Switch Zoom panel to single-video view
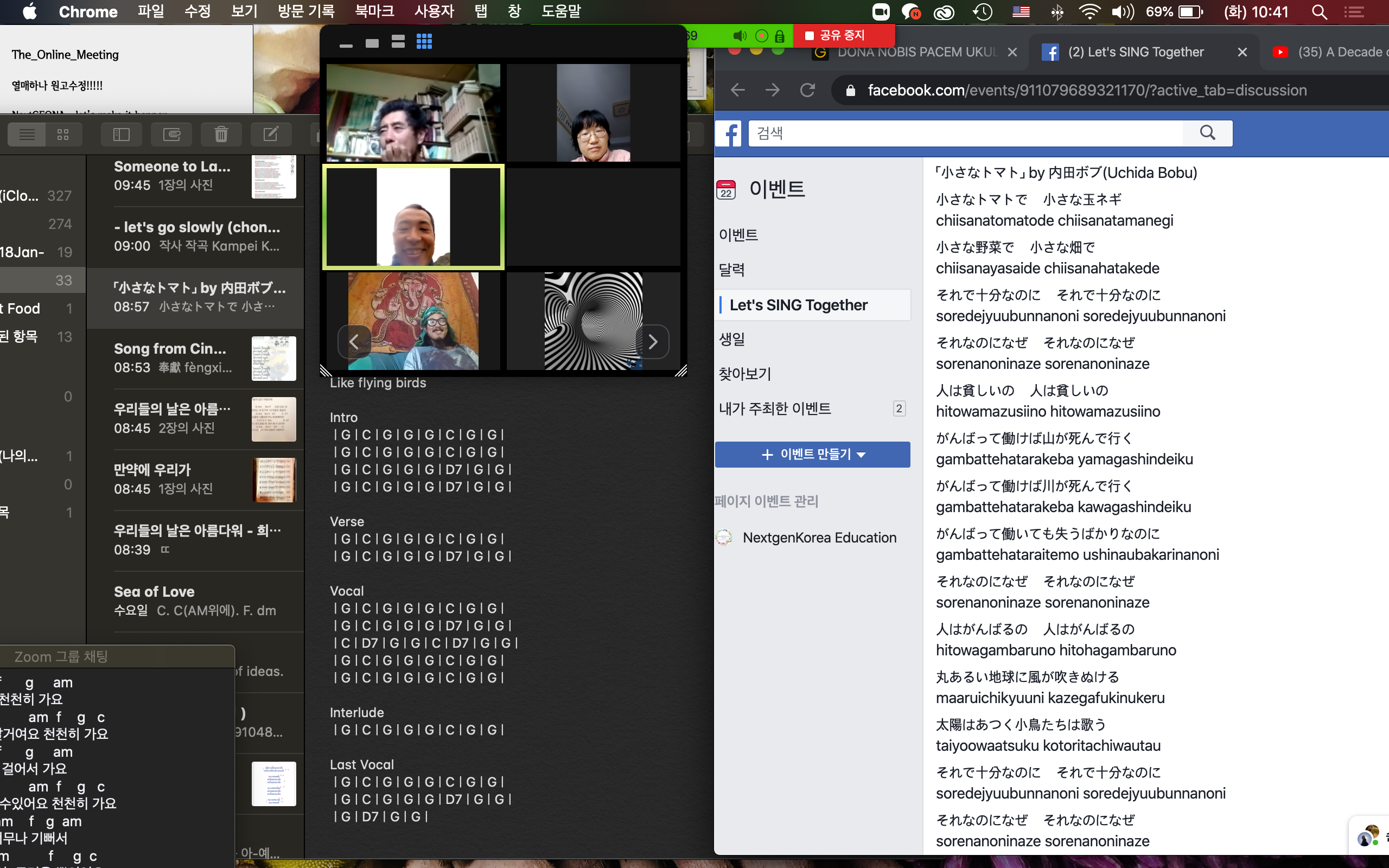 [372, 43]
